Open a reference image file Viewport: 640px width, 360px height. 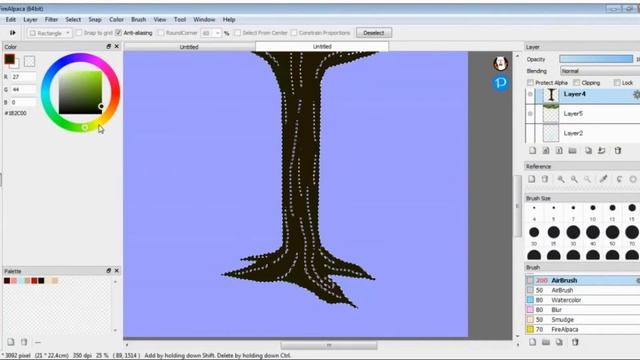click(532, 179)
